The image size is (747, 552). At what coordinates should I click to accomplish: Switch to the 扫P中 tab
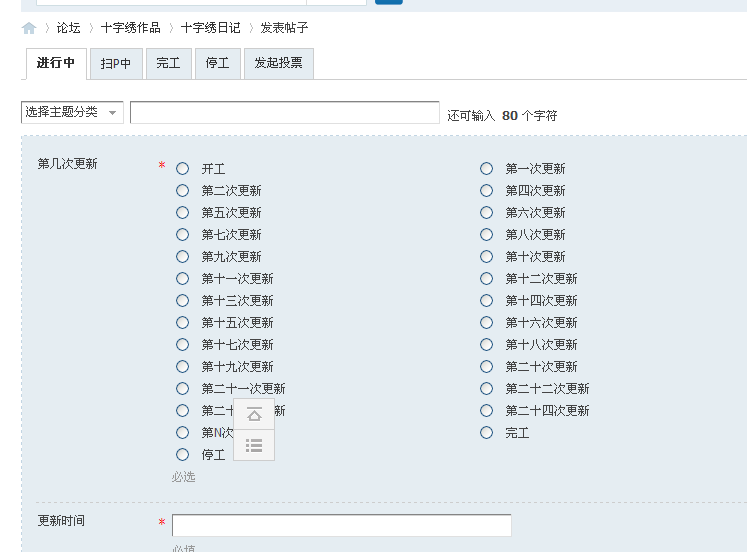[116, 63]
